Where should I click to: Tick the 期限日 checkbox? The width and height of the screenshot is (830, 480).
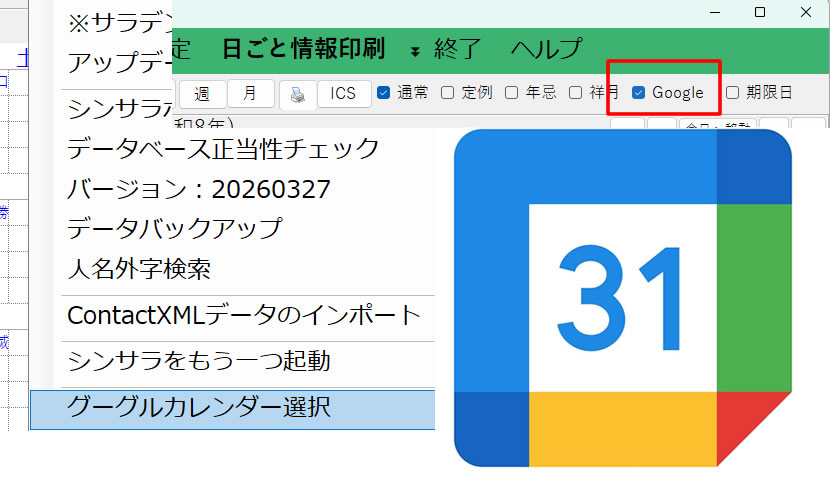732,93
